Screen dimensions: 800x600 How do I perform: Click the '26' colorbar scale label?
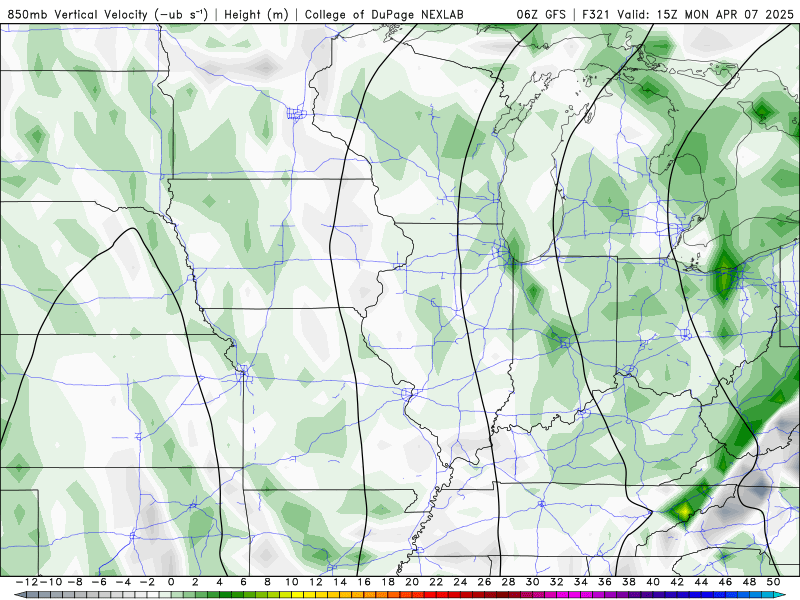tap(484, 582)
